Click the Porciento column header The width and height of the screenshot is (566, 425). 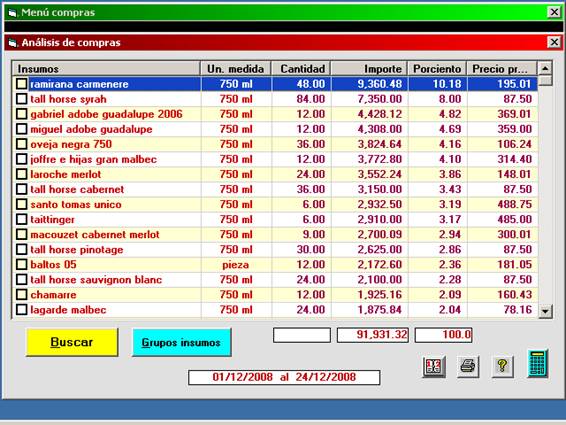[x=437, y=69]
